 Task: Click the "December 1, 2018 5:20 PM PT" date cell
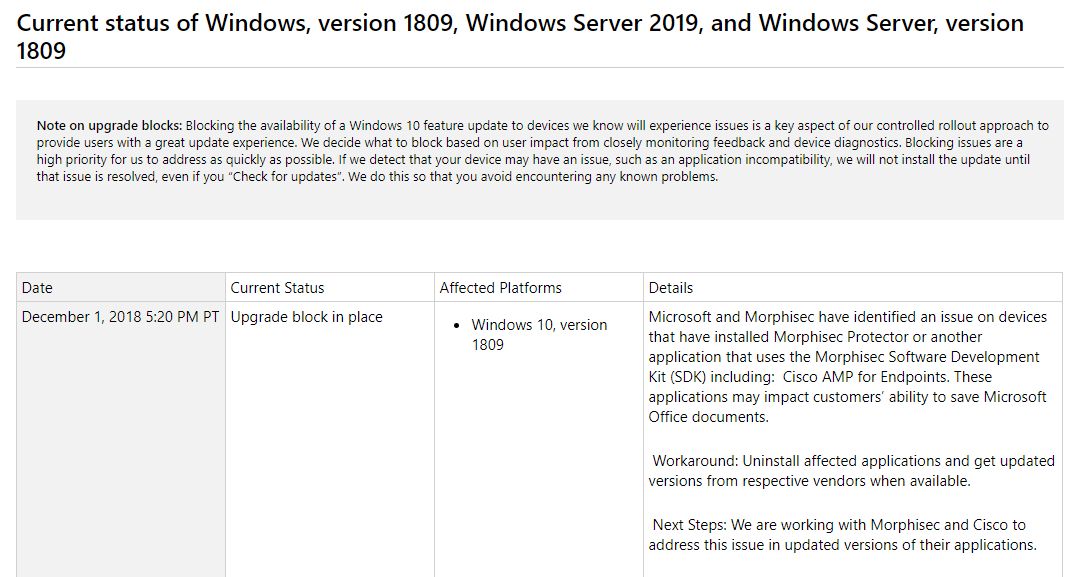120,317
